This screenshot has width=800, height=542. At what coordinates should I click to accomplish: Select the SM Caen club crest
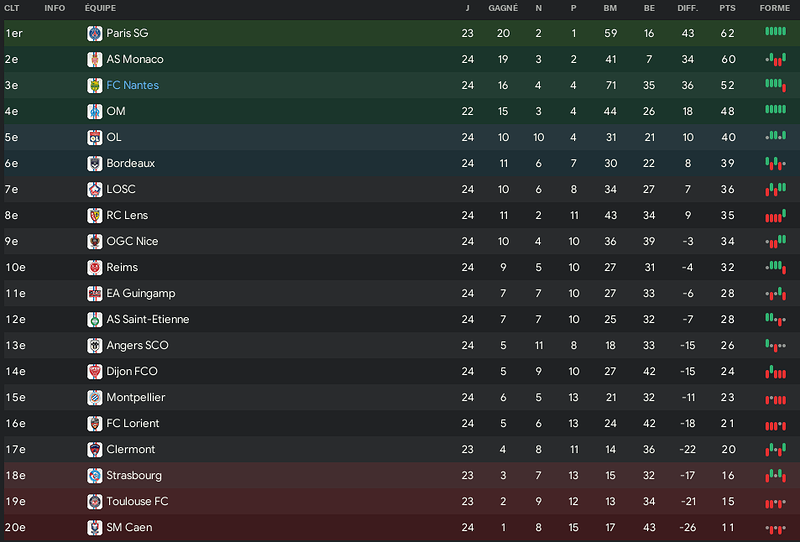click(94, 527)
